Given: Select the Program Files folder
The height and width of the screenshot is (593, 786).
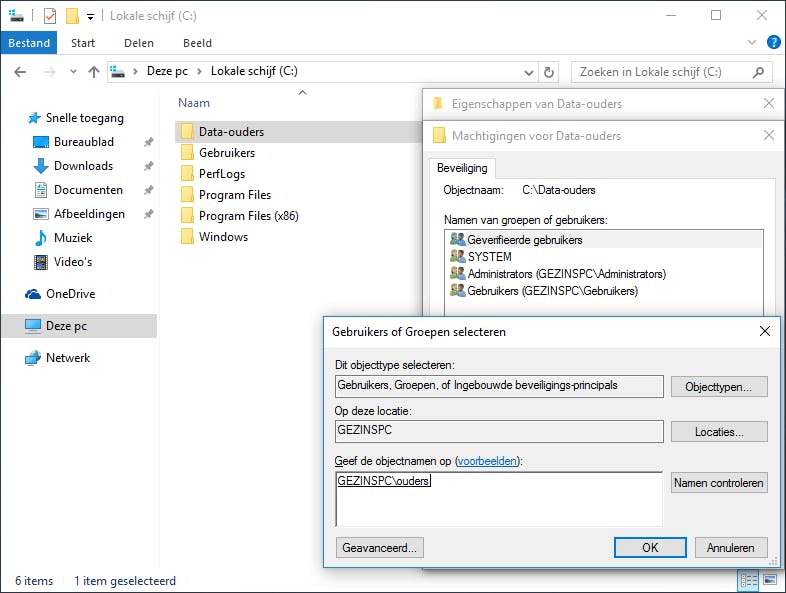Looking at the screenshot, I should coord(235,195).
